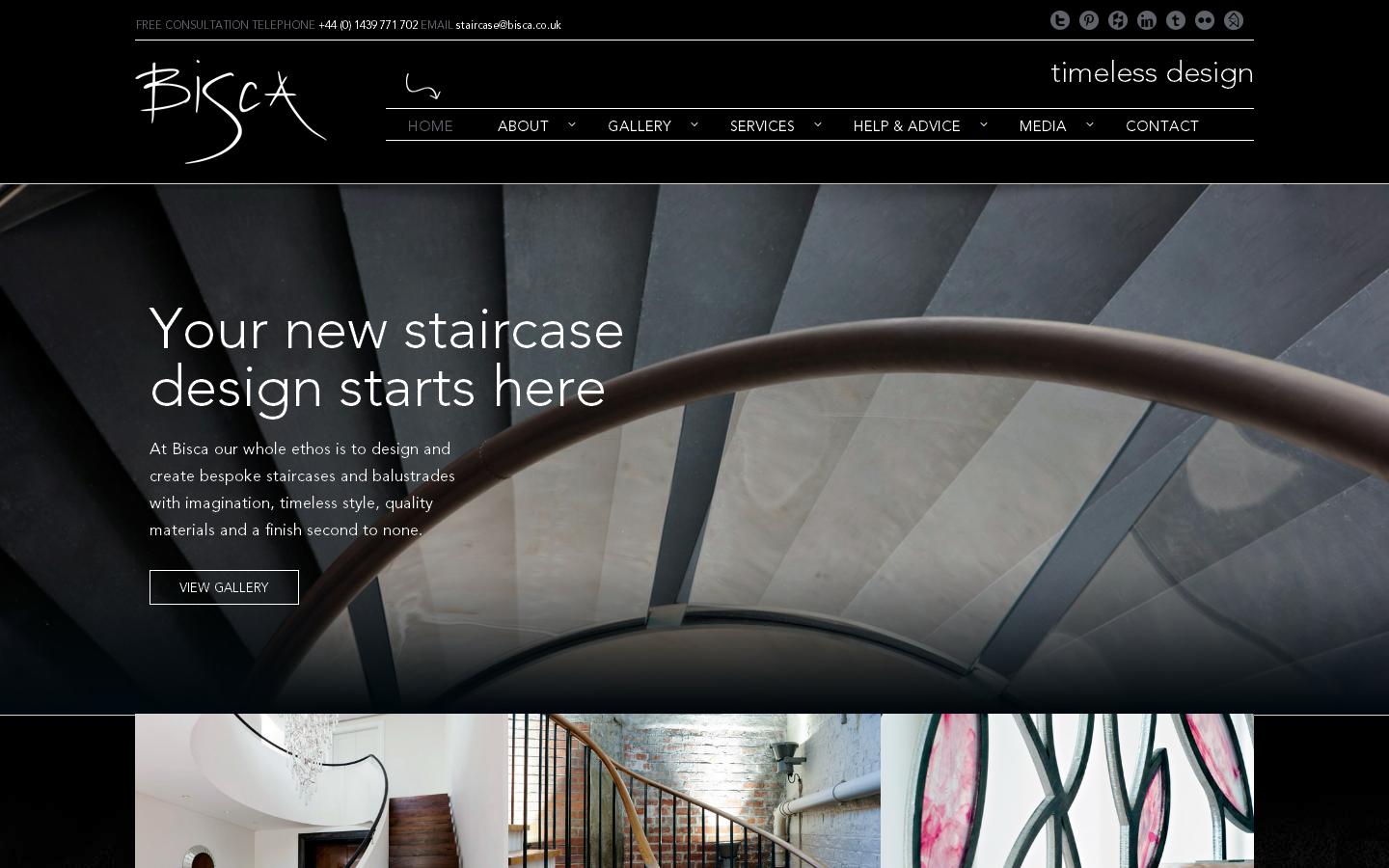Screen dimensions: 1389x868
Task: Expand the Media menu chevron
Action: click(1090, 124)
